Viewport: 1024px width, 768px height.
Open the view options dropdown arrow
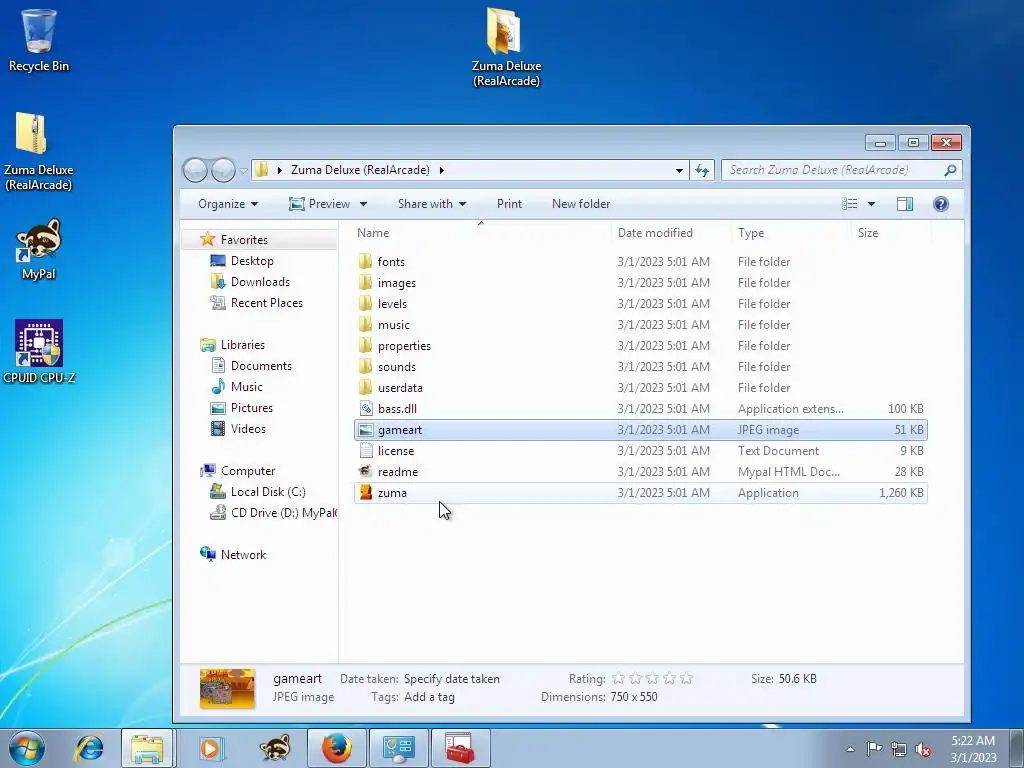pyautogui.click(x=871, y=204)
